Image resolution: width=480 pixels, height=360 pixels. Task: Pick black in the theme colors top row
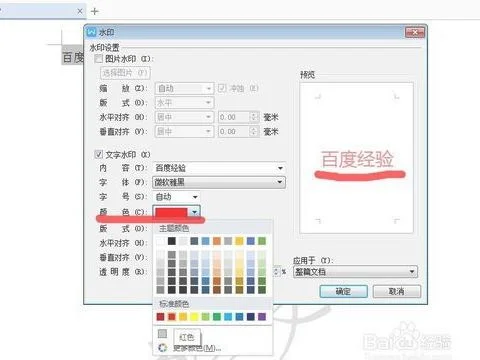tap(172, 241)
